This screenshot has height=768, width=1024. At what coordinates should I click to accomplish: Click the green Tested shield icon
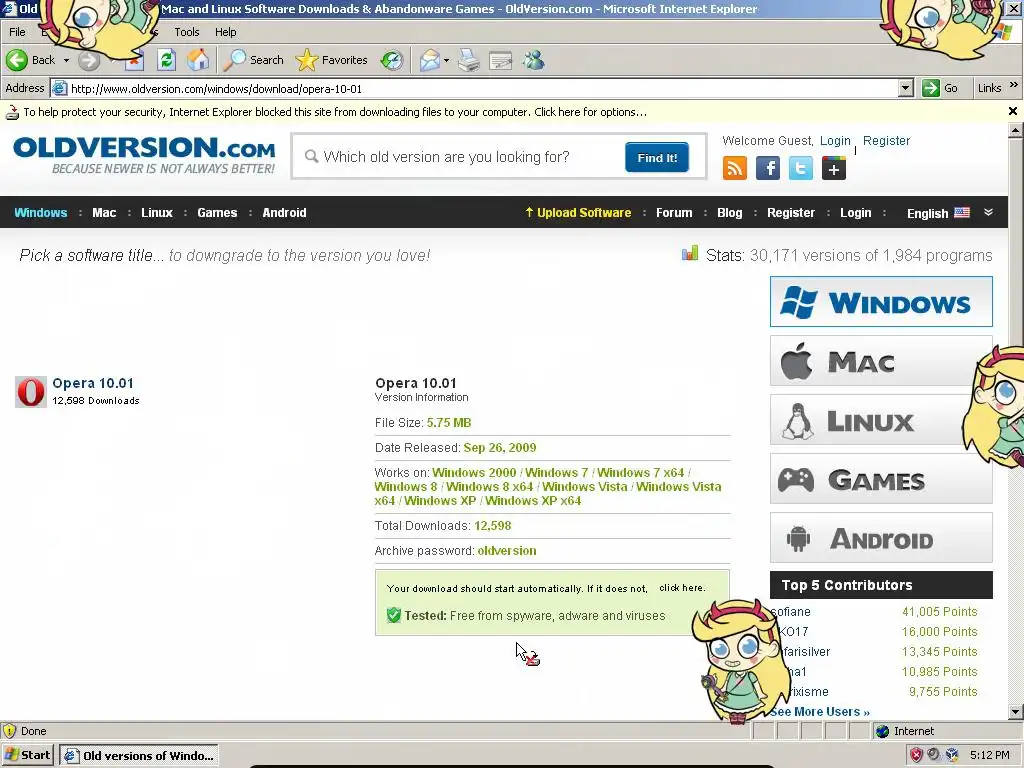coord(394,615)
